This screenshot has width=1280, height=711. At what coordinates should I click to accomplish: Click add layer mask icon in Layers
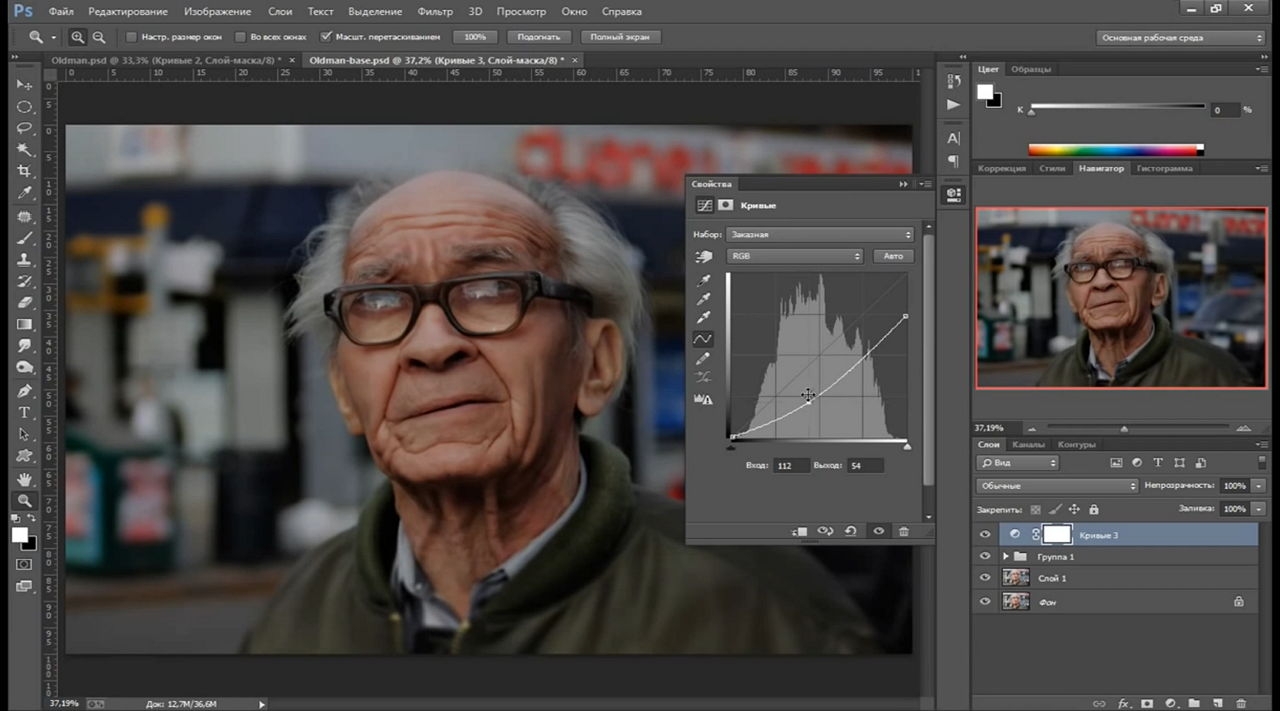point(1147,703)
